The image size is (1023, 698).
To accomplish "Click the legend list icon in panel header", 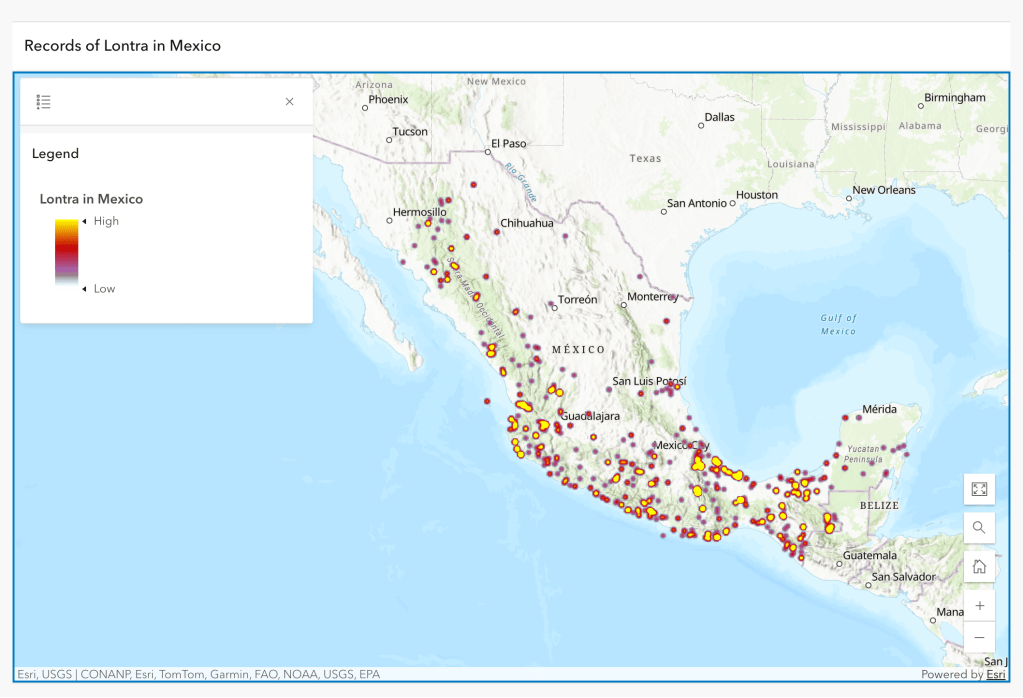I will [x=43, y=102].
